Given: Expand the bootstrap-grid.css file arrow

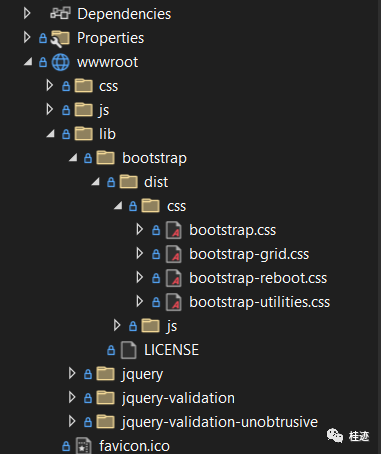Looking at the screenshot, I should click(x=140, y=253).
